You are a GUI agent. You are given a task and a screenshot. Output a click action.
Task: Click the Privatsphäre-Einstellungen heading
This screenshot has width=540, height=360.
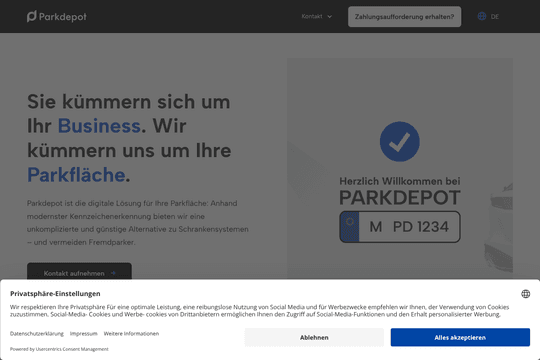click(55, 294)
